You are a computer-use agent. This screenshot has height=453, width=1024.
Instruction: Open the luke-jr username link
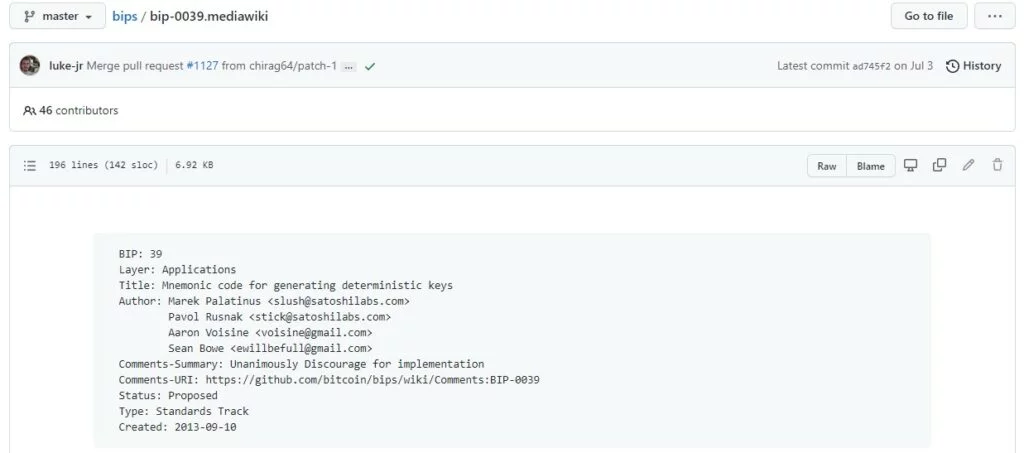click(x=65, y=66)
